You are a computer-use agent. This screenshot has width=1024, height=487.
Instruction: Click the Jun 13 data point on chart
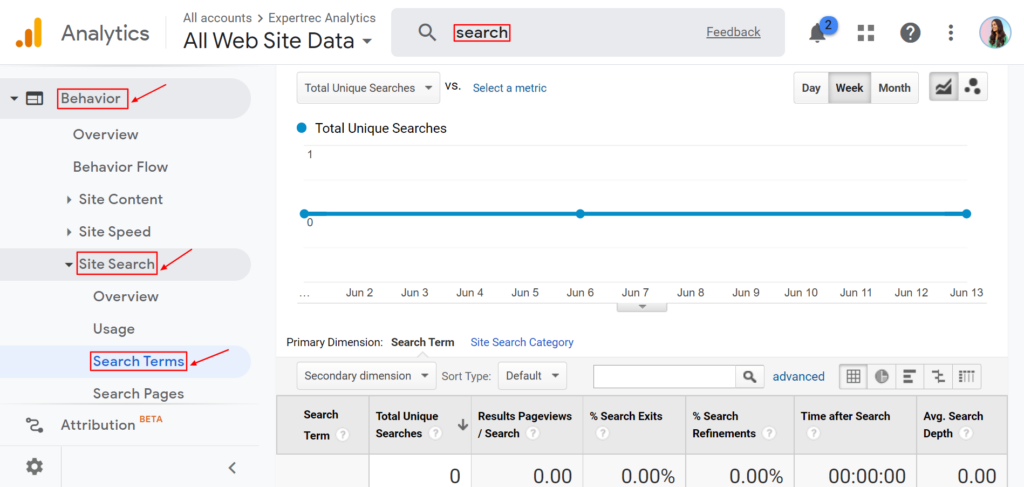coord(967,213)
